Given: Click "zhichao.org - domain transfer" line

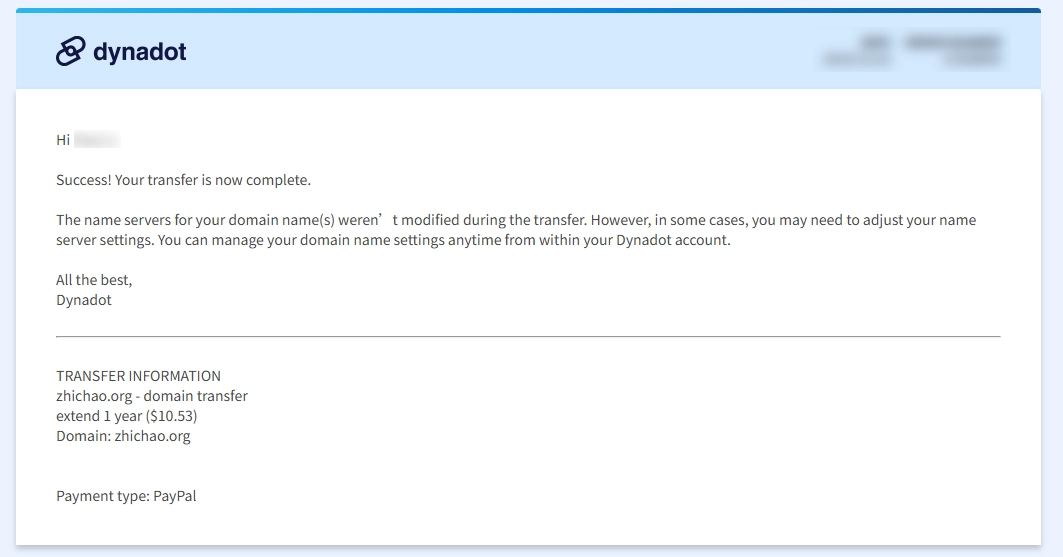Looking at the screenshot, I should tap(152, 396).
